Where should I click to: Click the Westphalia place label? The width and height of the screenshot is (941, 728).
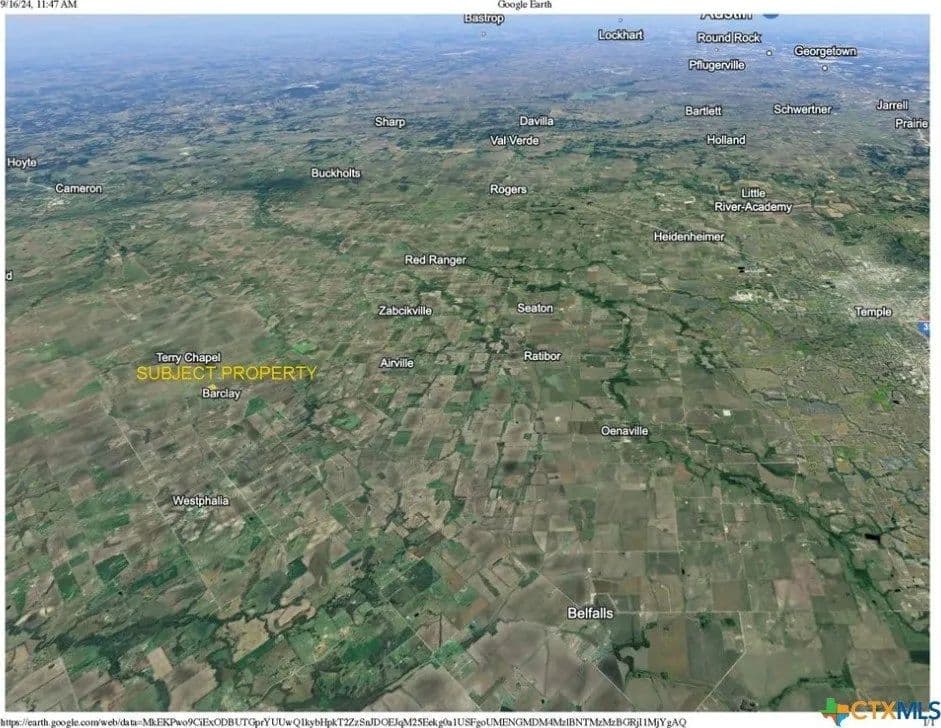point(200,500)
